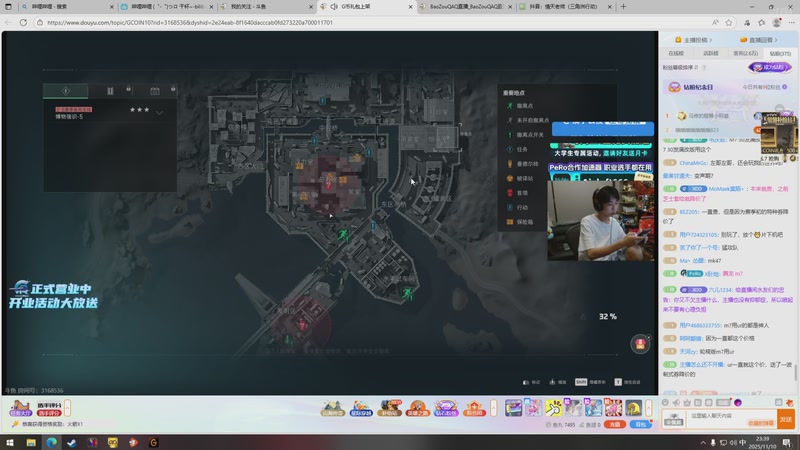This screenshot has width=800, height=450.
Task: Open a new browser tab
Action: [x=623, y=7]
